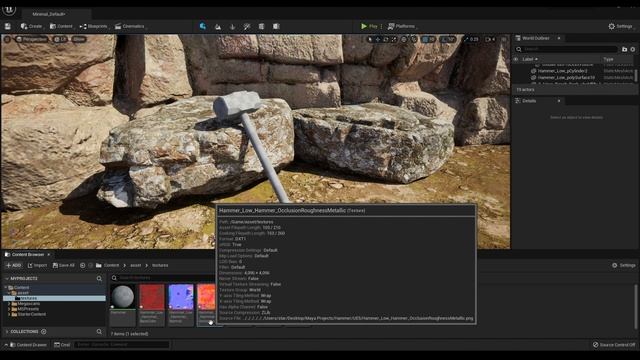The height and width of the screenshot is (360, 640).
Task: Adjust camera speed setting
Action: point(490,39)
